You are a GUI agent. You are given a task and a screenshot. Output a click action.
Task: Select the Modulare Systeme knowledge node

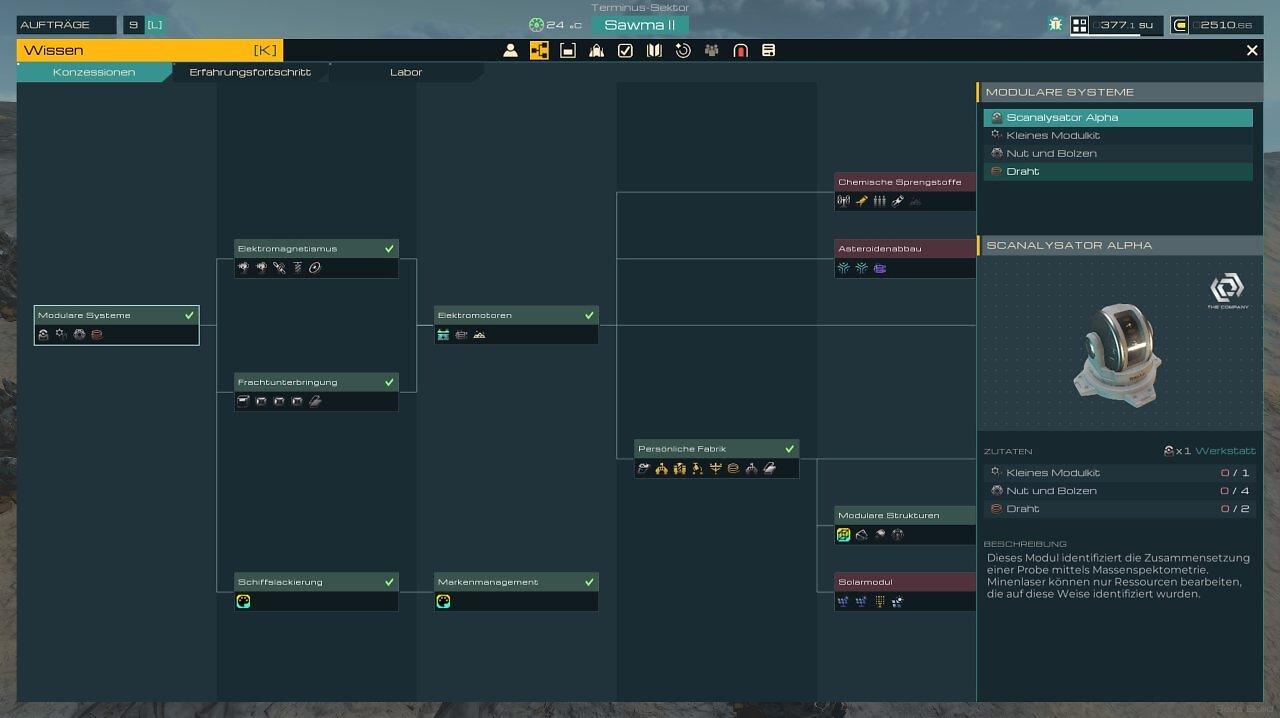(x=116, y=325)
